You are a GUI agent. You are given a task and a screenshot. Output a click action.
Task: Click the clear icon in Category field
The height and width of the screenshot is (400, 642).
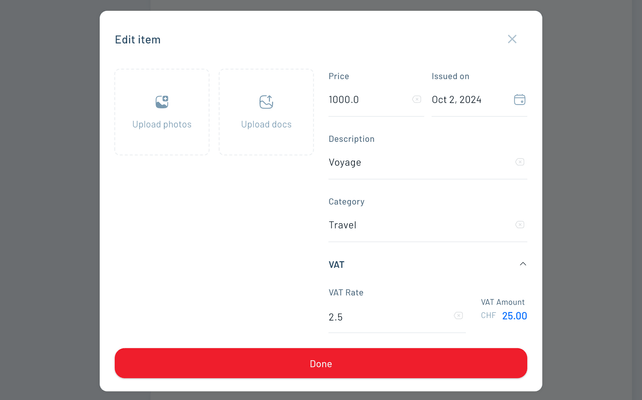click(520, 225)
